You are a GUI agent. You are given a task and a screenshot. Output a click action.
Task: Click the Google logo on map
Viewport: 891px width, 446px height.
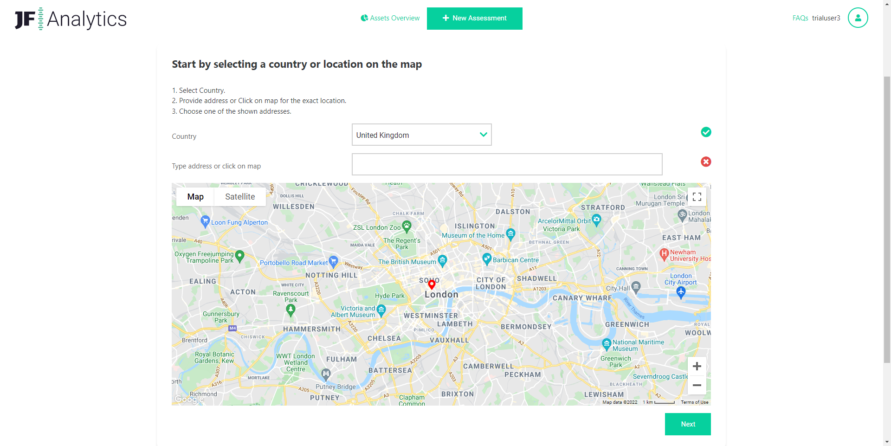tap(185, 399)
